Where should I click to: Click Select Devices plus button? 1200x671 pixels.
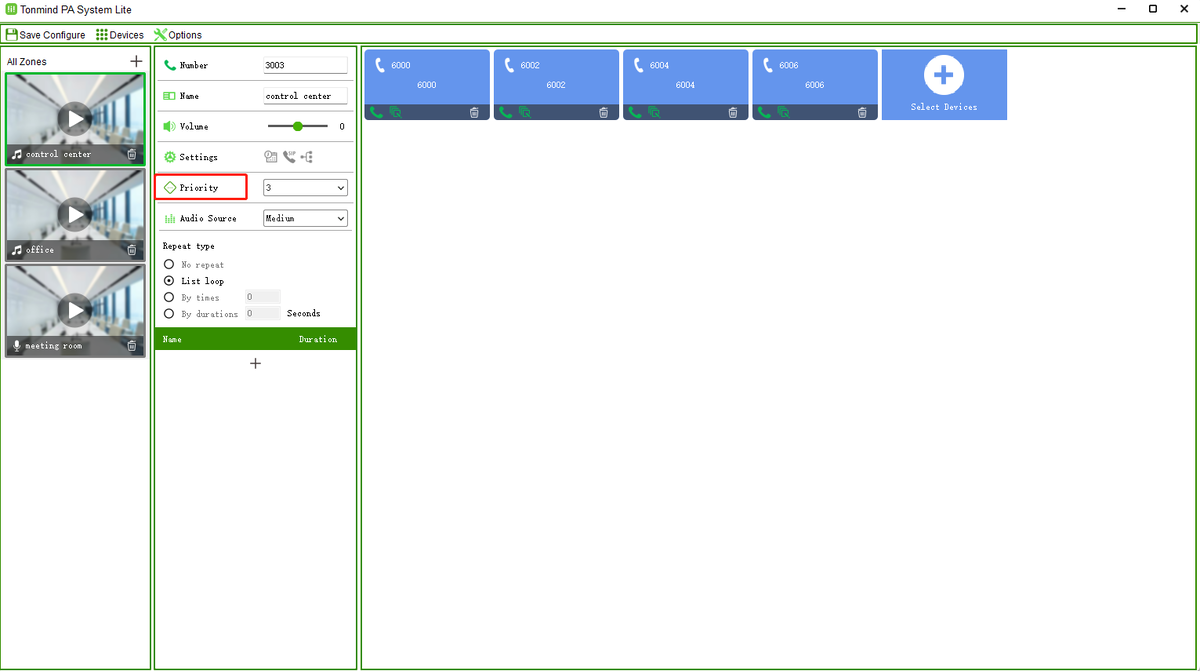944,74
